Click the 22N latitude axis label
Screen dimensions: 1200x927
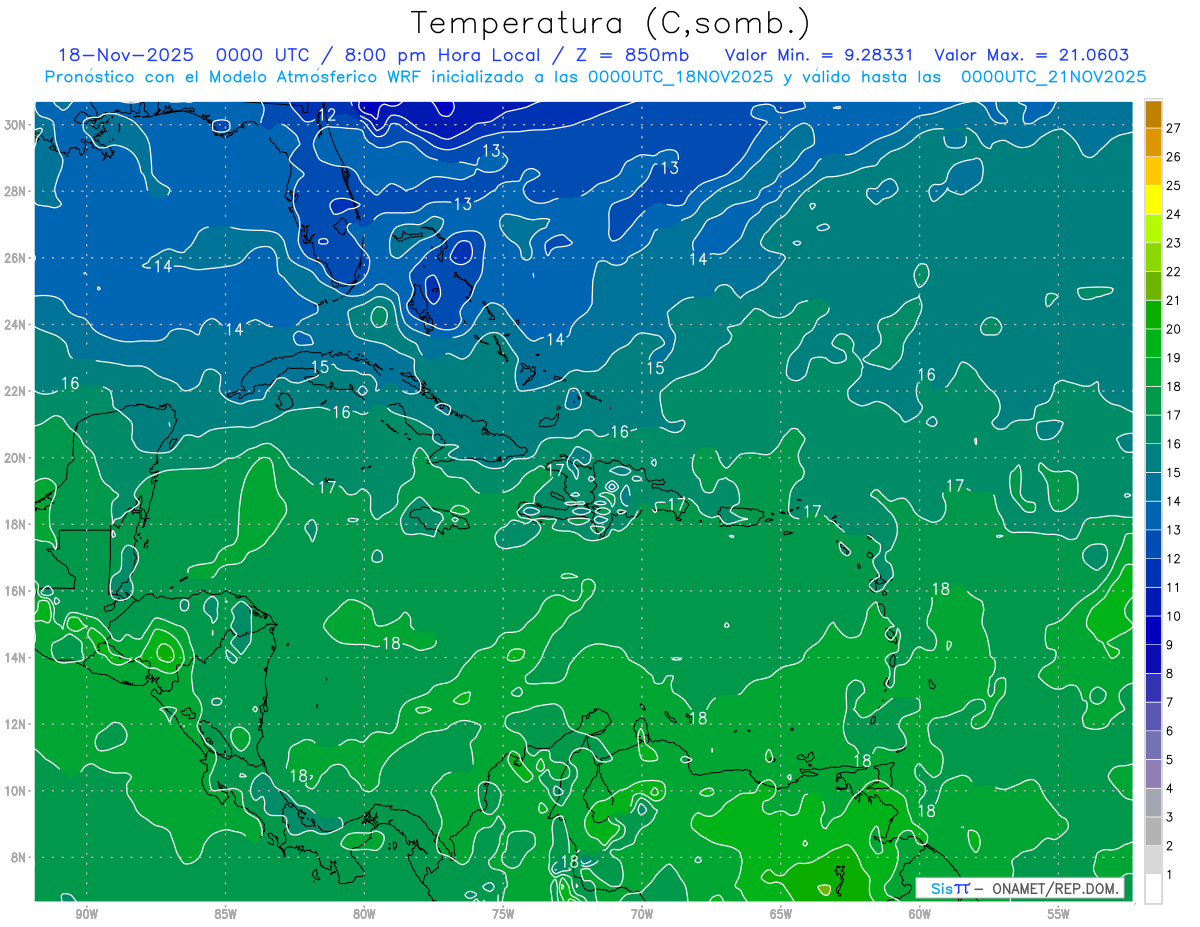click(x=14, y=391)
